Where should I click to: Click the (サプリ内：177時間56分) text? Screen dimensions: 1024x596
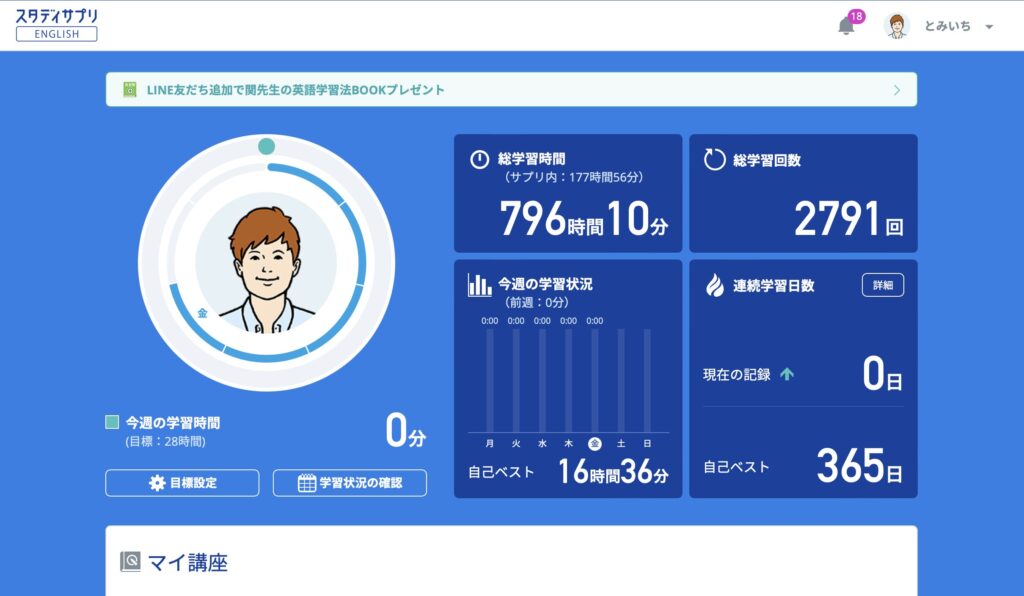(x=573, y=177)
